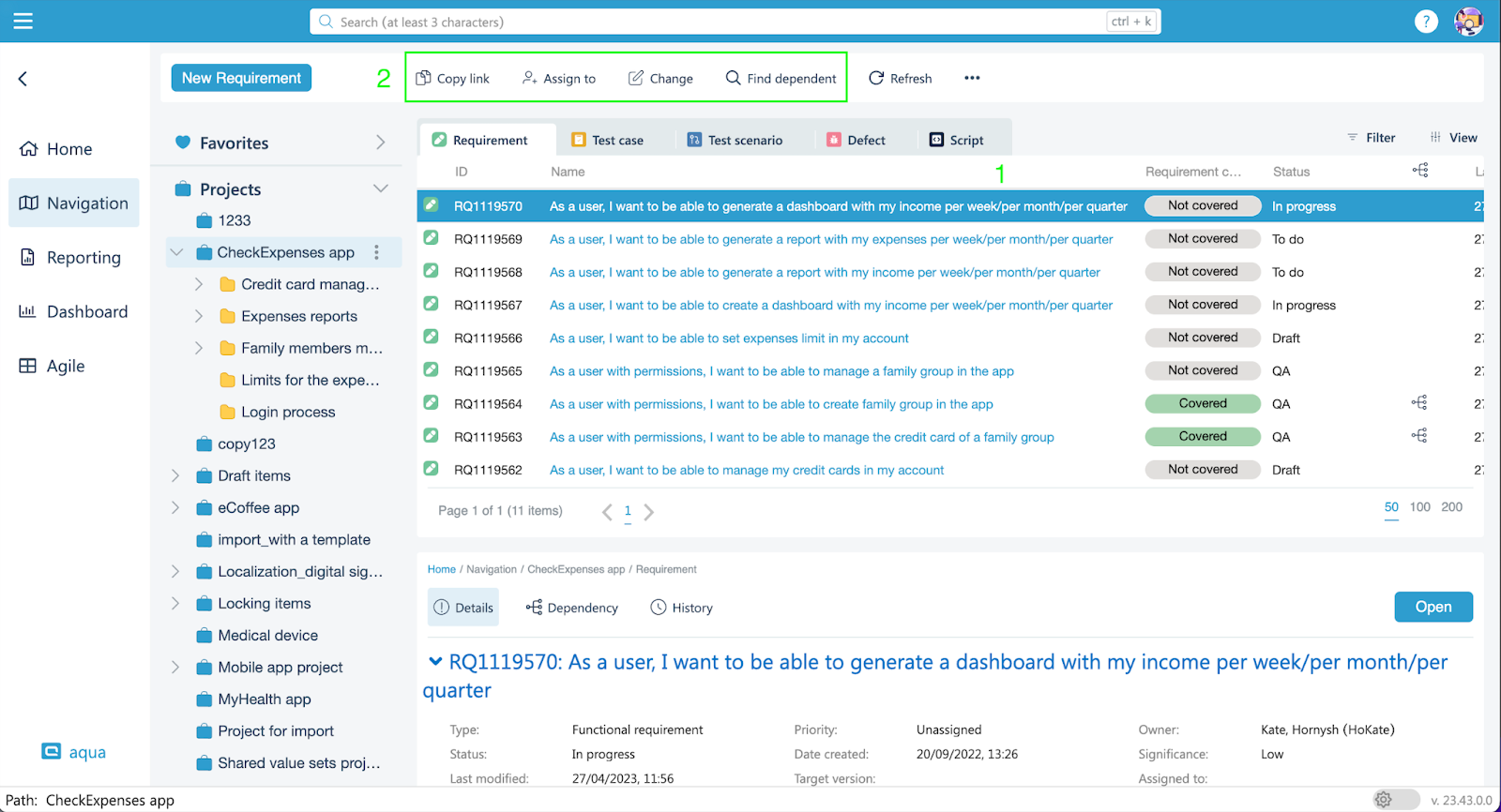Click the Open button

coord(1433,607)
